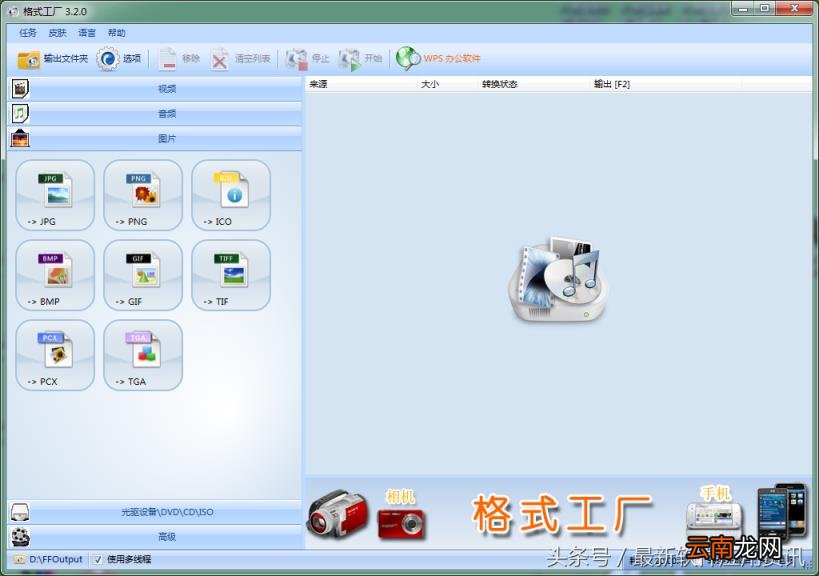The width and height of the screenshot is (819, 576).
Task: Click the app title bar icon
Action: pos(13,11)
